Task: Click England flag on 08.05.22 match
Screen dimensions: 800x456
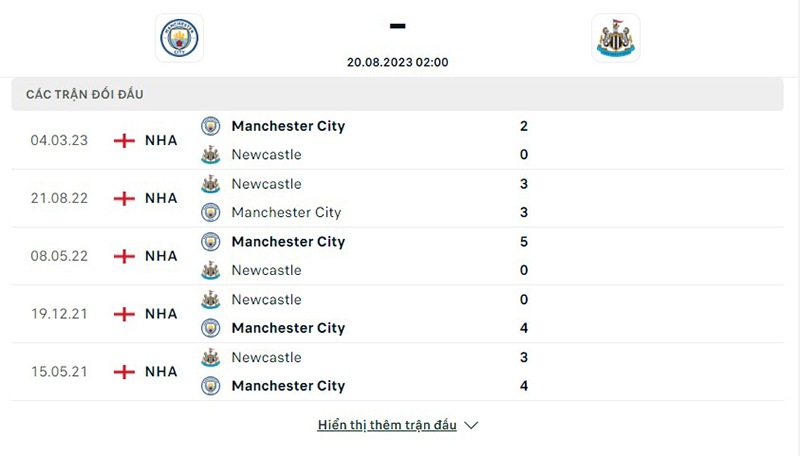Action: tap(124, 256)
